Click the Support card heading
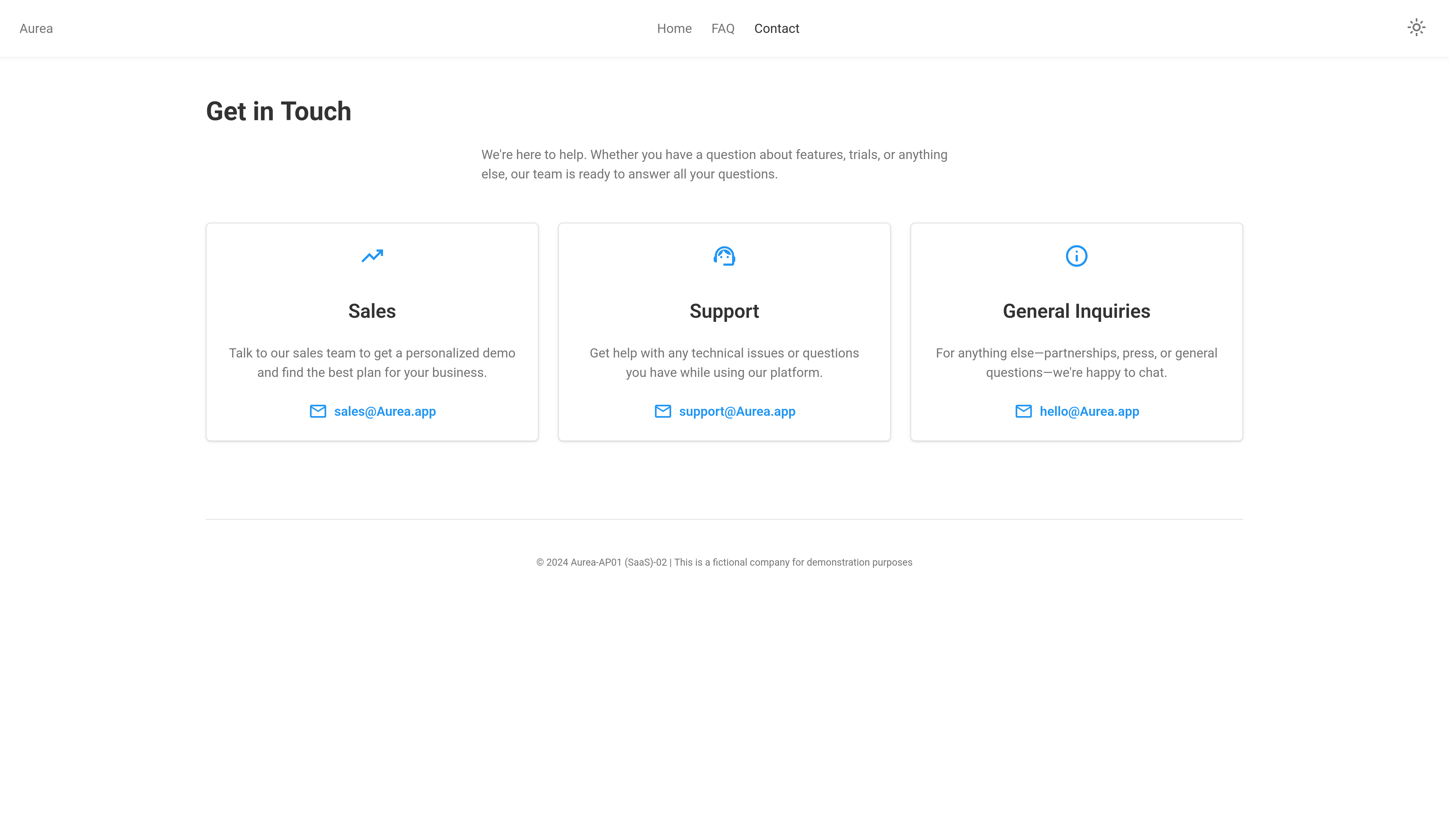 [724, 311]
